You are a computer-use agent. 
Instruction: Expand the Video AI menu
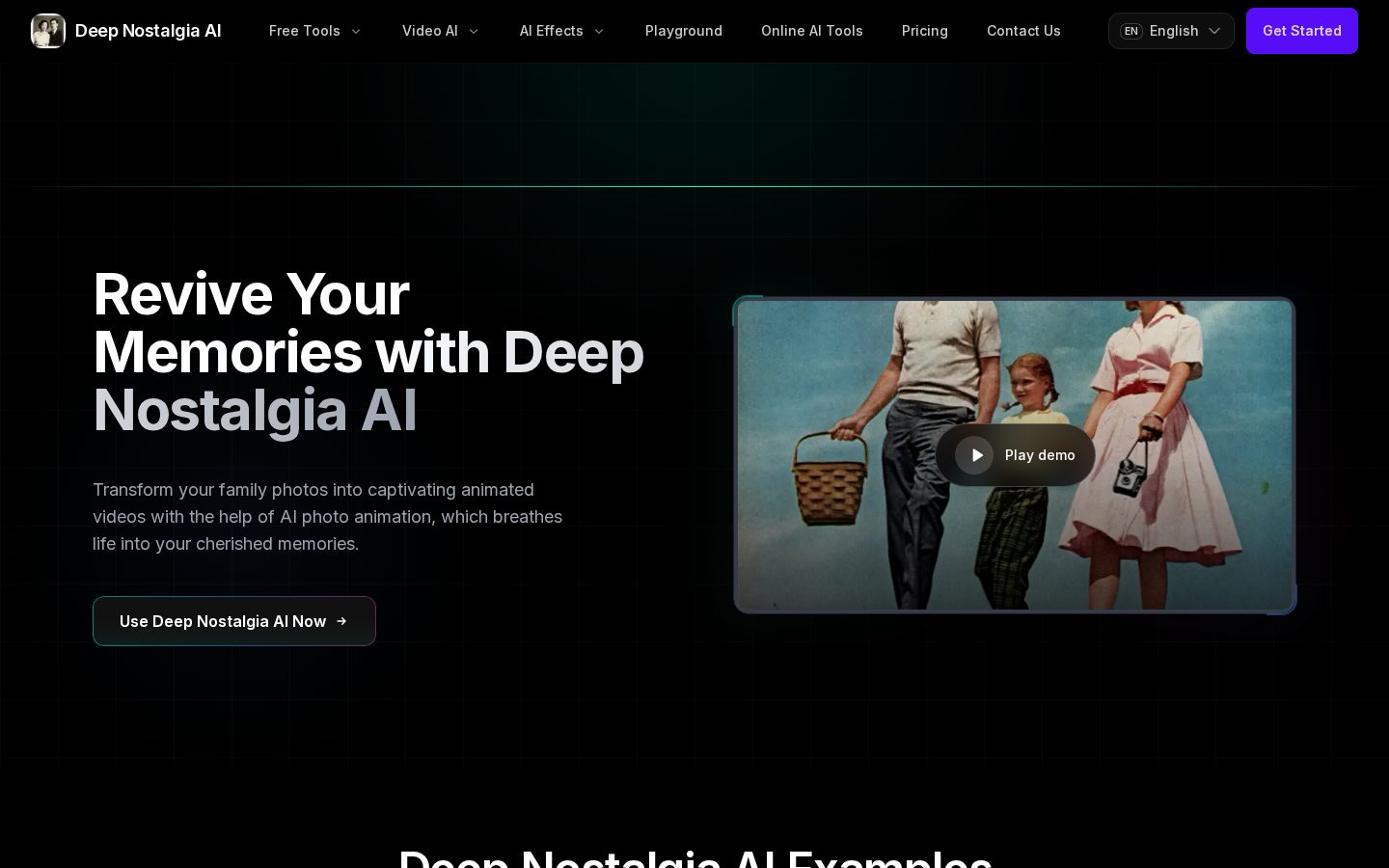(440, 31)
